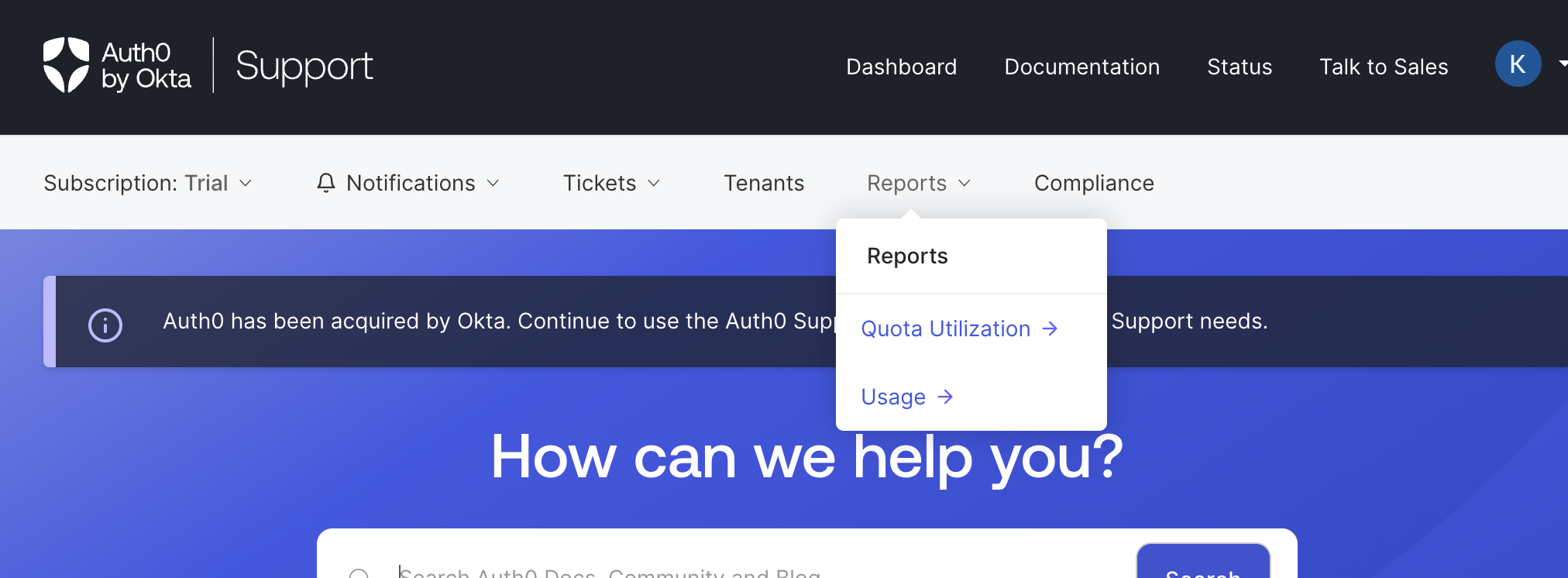Go to the Tenants tab
The width and height of the screenshot is (1568, 578).
click(764, 183)
